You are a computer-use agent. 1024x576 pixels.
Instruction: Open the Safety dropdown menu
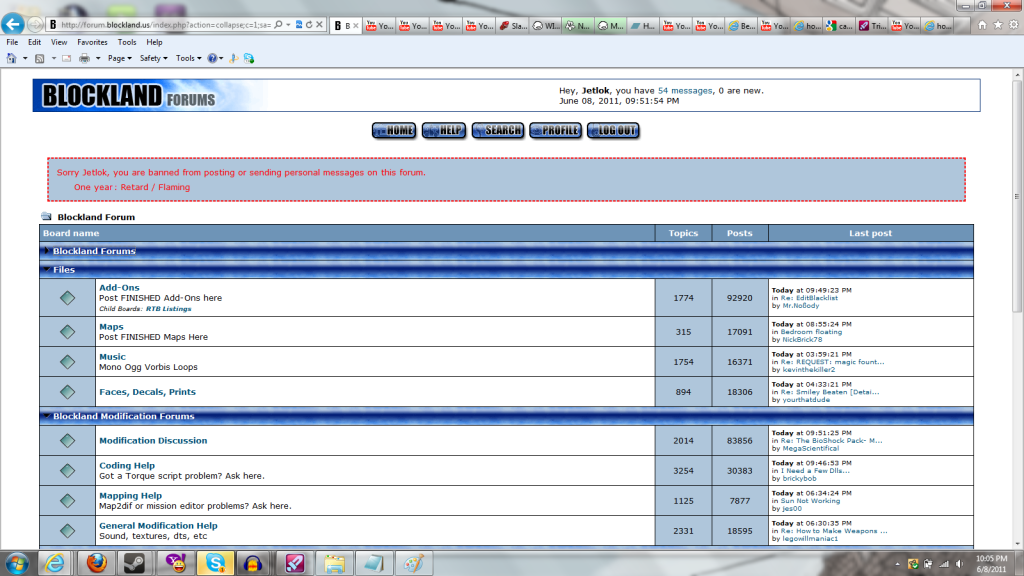tap(153, 58)
